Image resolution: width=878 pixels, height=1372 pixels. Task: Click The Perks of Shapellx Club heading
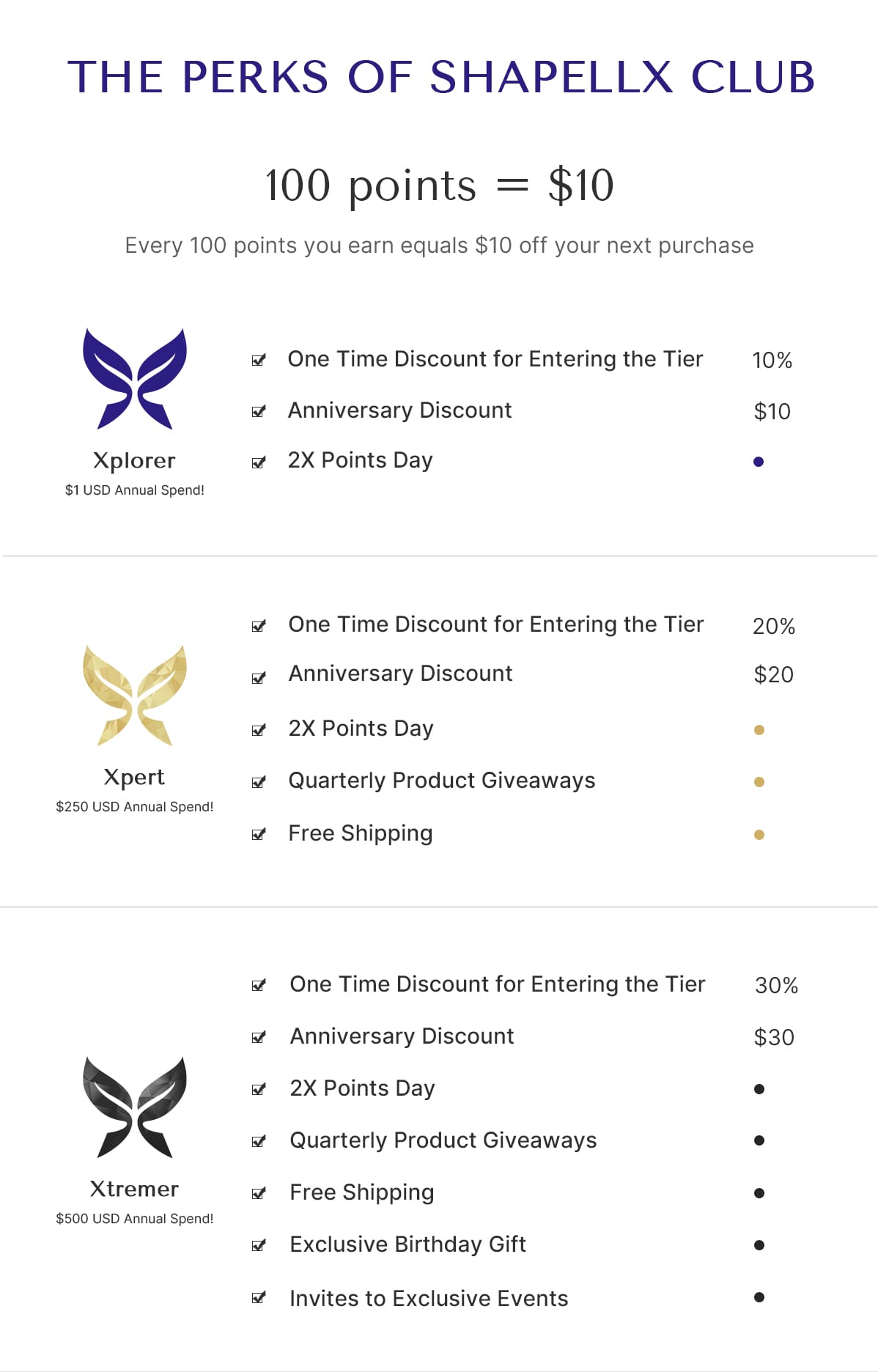pos(441,77)
